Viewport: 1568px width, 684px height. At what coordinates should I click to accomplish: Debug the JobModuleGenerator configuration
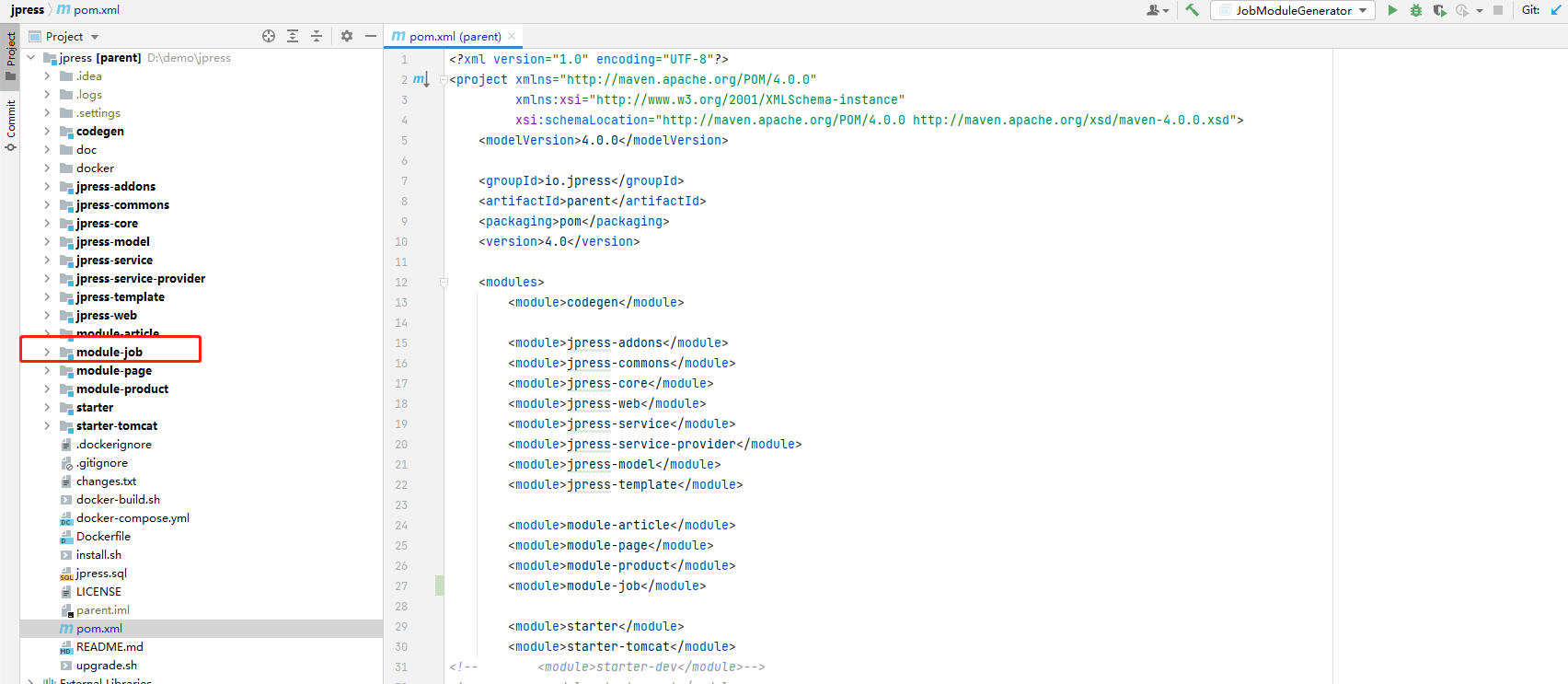[1416, 10]
